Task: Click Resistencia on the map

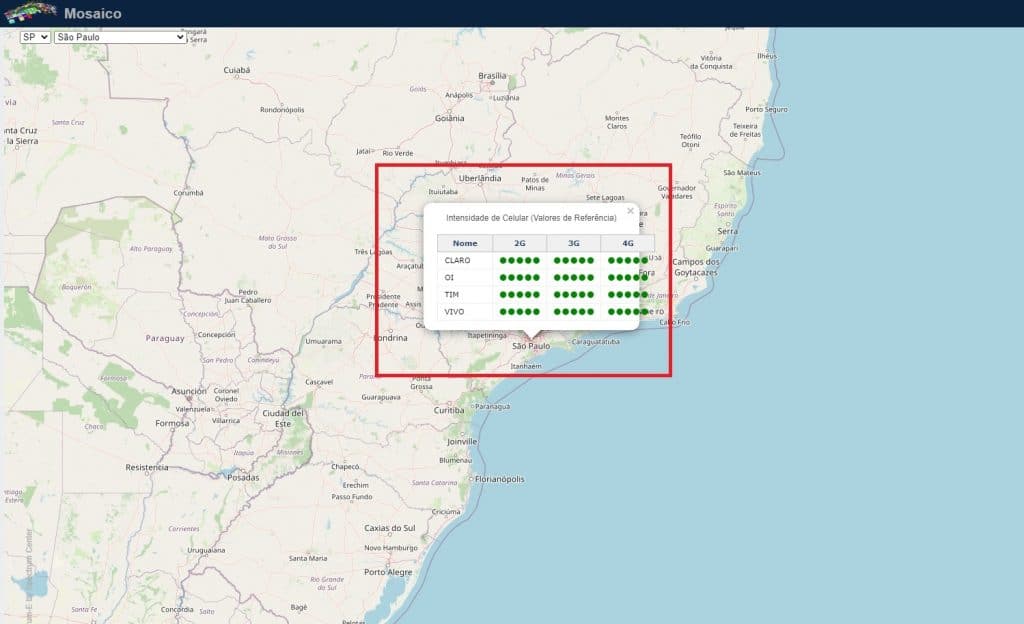Action: 147,467
